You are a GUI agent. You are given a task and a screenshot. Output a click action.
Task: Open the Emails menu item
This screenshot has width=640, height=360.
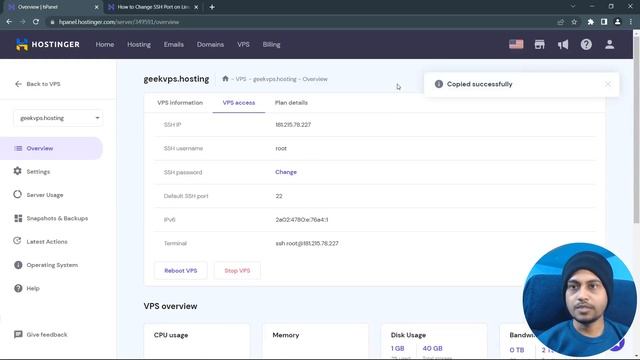(173, 44)
